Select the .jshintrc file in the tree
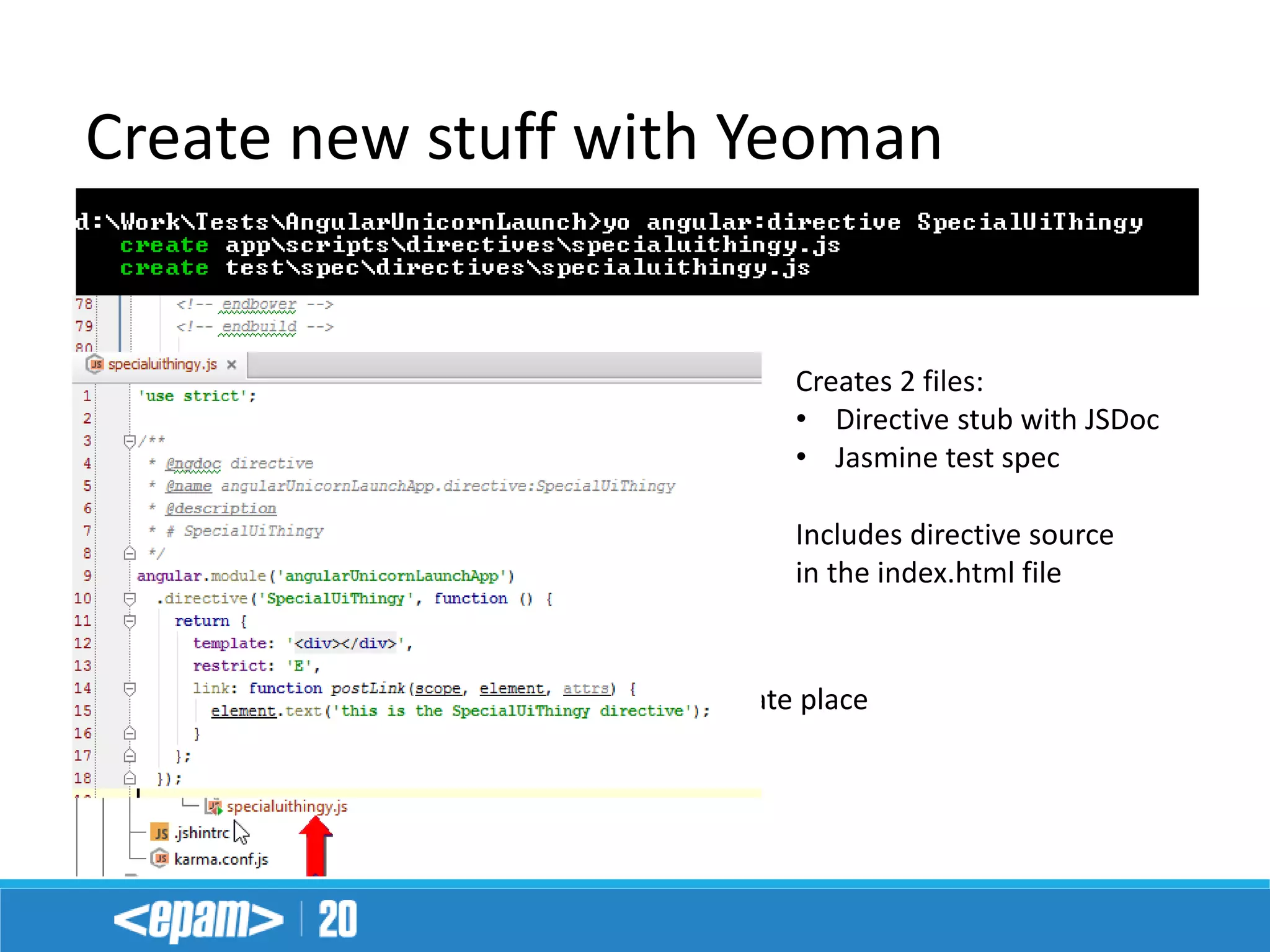Screen dimensions: 1270x952 (202, 832)
